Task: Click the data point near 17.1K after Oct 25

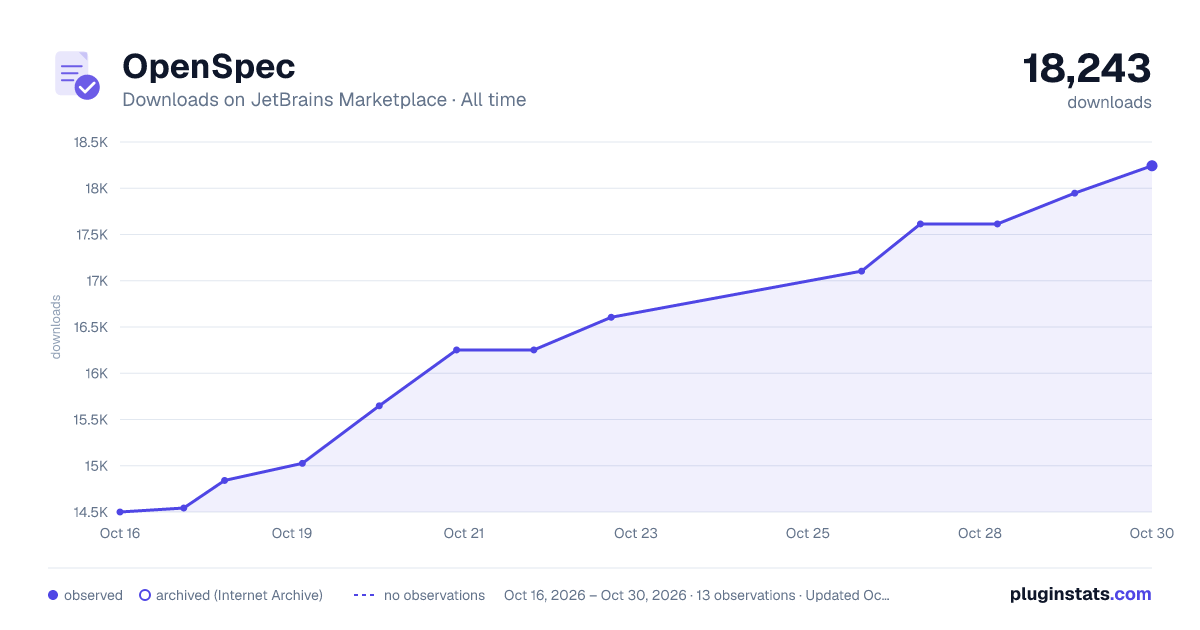Action: click(861, 271)
